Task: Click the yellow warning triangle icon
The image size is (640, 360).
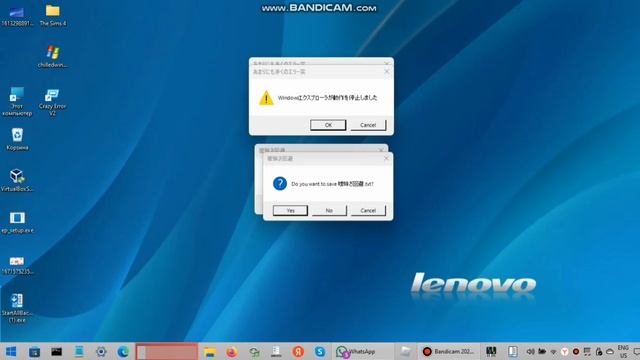Action: [x=266, y=98]
